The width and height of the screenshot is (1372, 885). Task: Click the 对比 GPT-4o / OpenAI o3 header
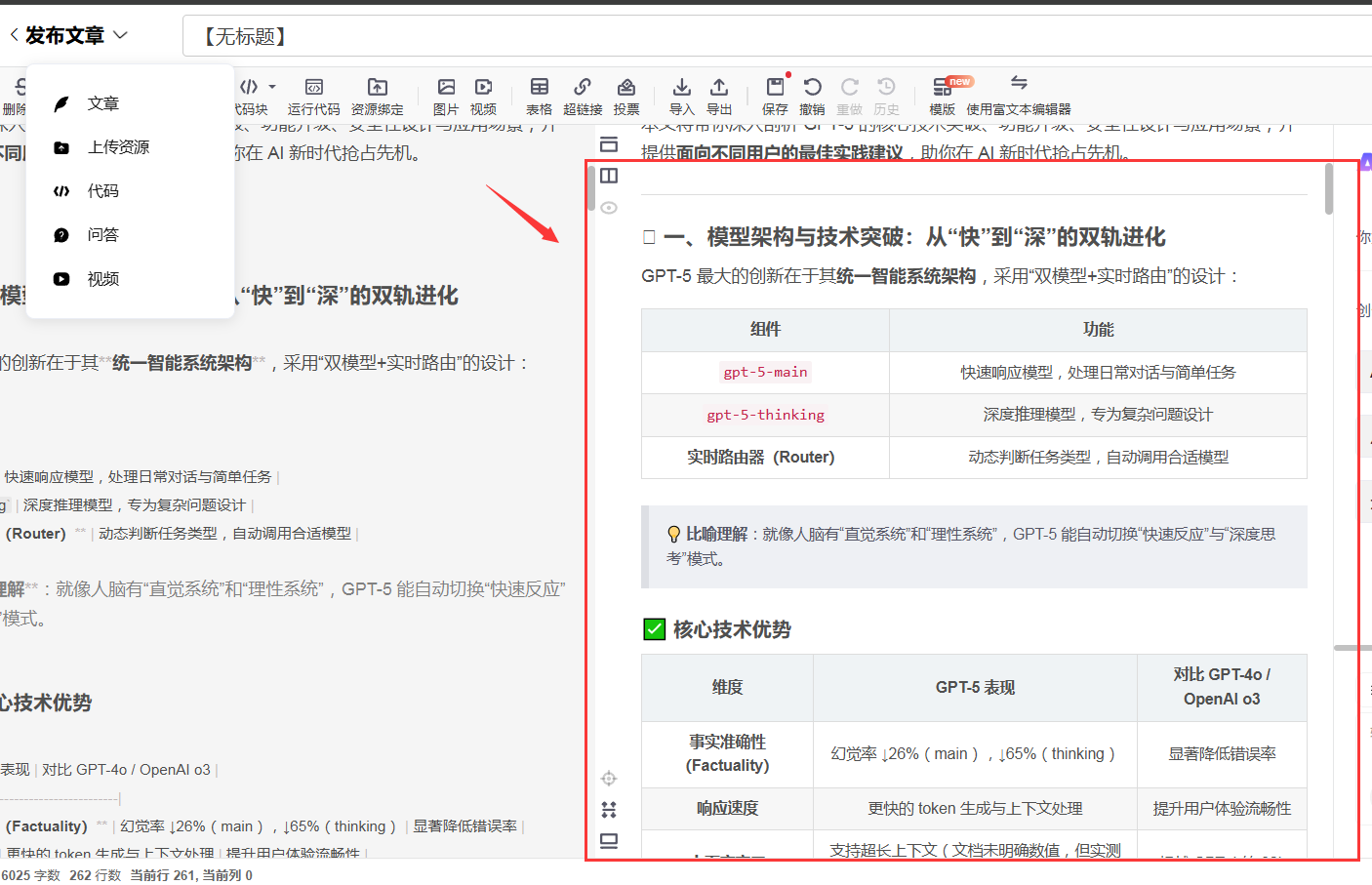(x=1222, y=687)
